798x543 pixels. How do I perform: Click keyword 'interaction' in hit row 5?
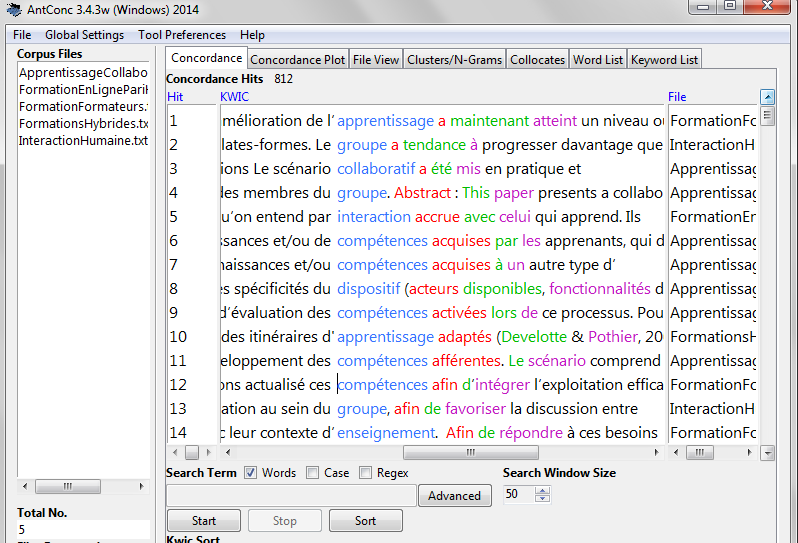point(374,217)
